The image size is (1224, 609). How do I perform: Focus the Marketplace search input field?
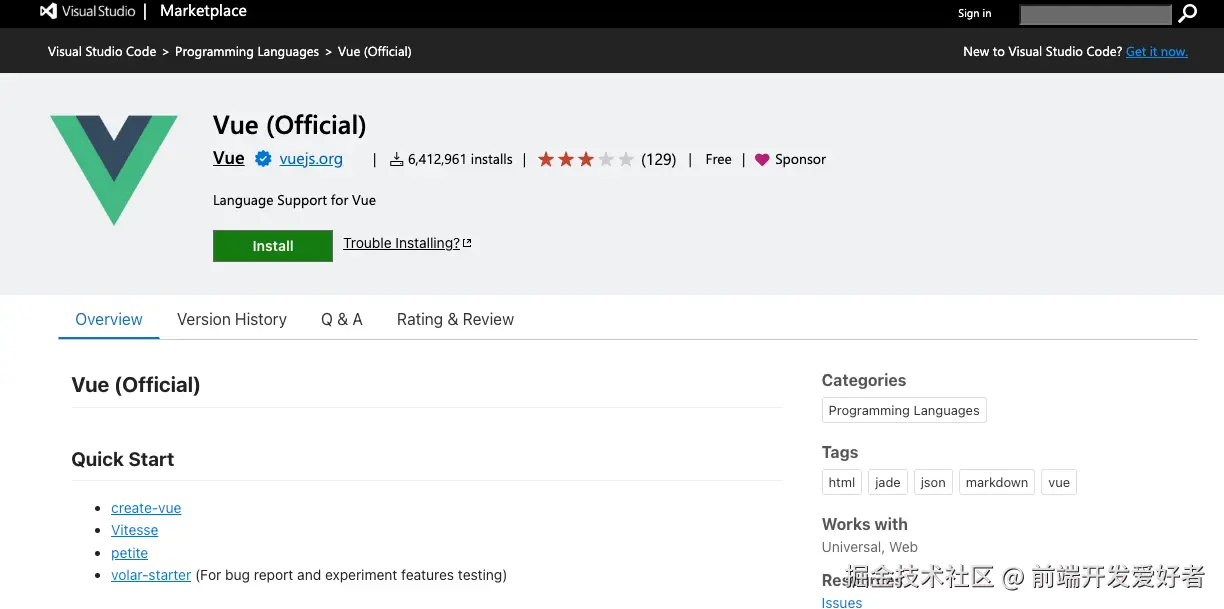click(x=1095, y=14)
